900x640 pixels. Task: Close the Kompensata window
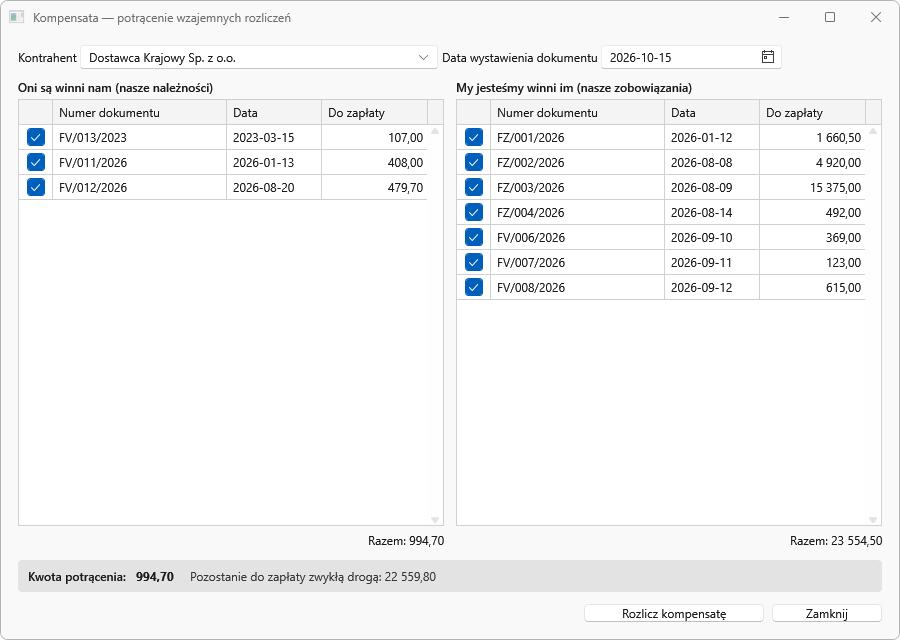coord(876,17)
